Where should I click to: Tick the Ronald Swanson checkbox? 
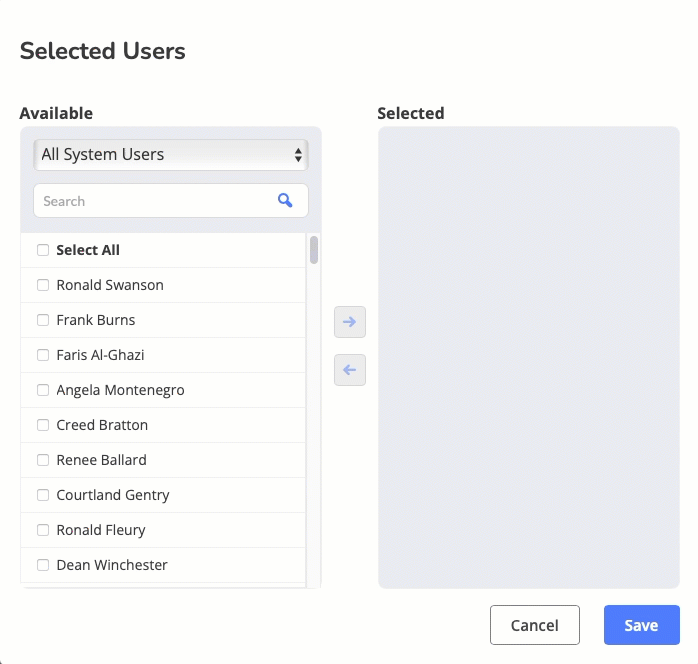coord(43,285)
